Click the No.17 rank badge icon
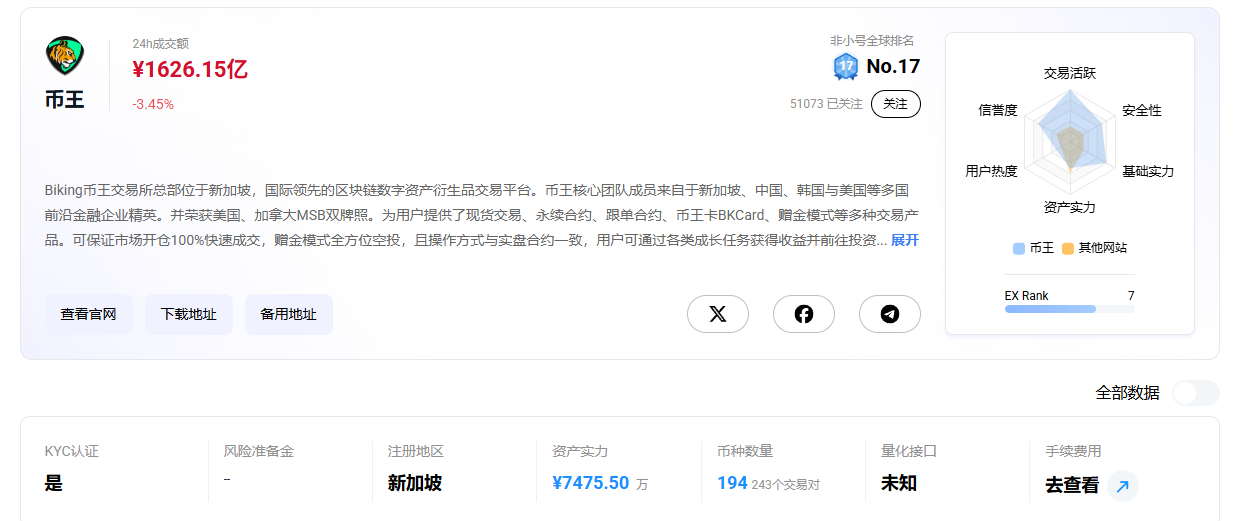Image resolution: width=1244 pixels, height=521 pixels. pos(846,67)
